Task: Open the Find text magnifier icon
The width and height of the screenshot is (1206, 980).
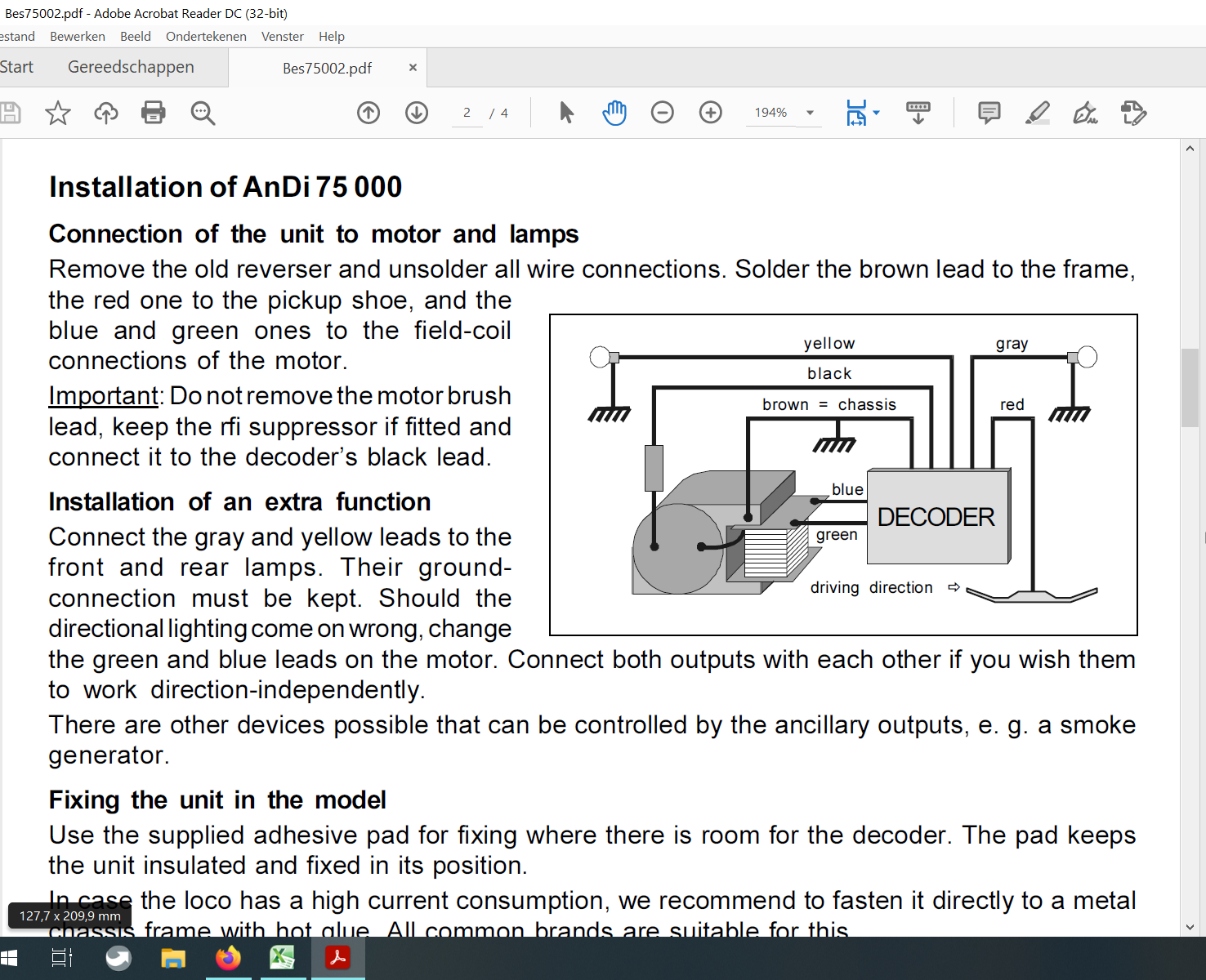Action: click(x=203, y=113)
